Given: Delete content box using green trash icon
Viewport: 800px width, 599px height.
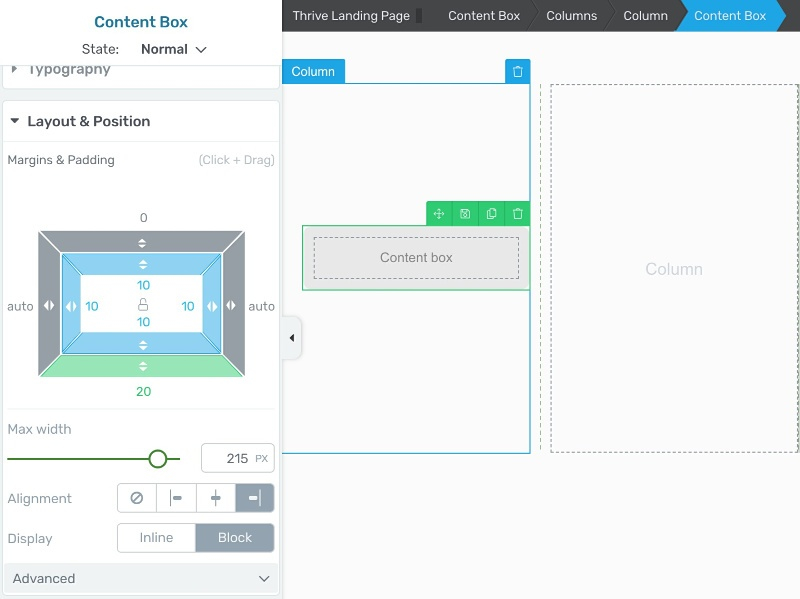Looking at the screenshot, I should [517, 214].
